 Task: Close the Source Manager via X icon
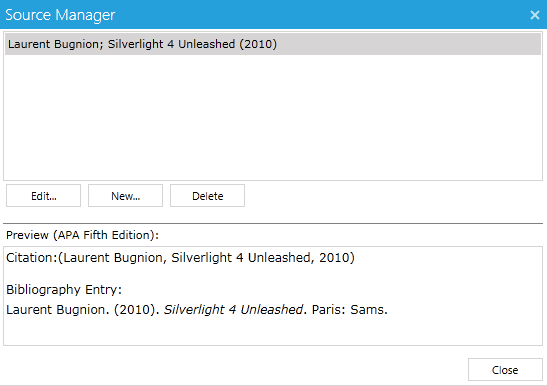(x=535, y=15)
